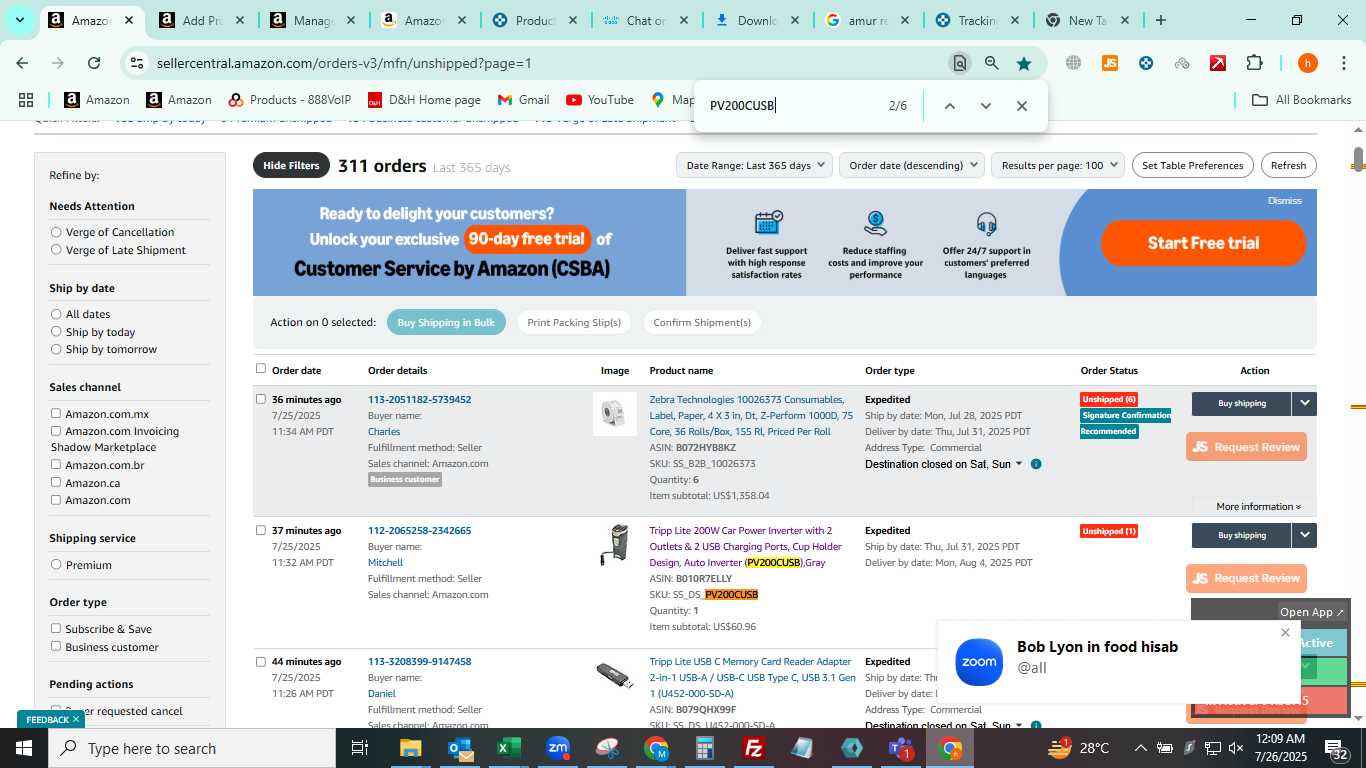Check Amazon.com.mx sales channel
This screenshot has width=1366, height=768.
(56, 413)
